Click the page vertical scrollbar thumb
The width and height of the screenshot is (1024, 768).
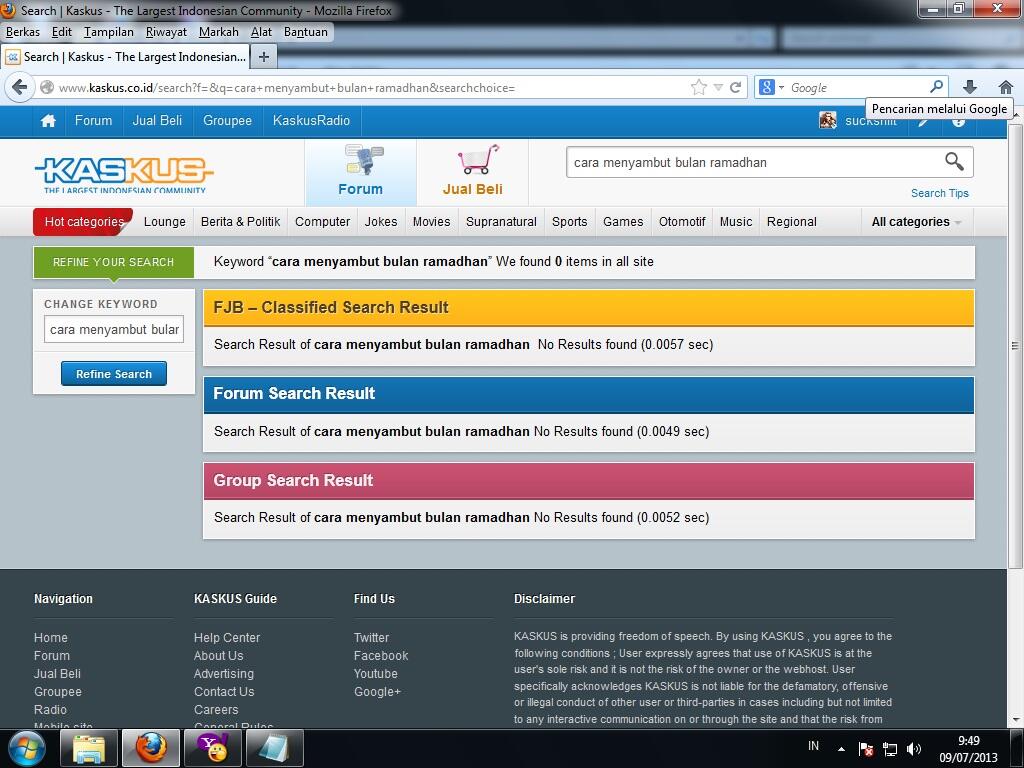[x=1015, y=345]
